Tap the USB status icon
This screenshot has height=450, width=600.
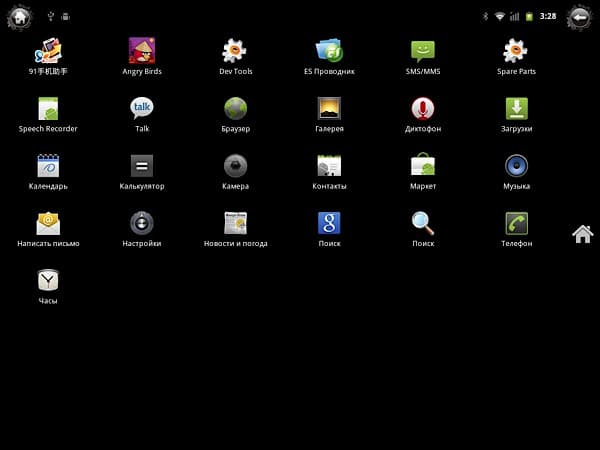51,16
